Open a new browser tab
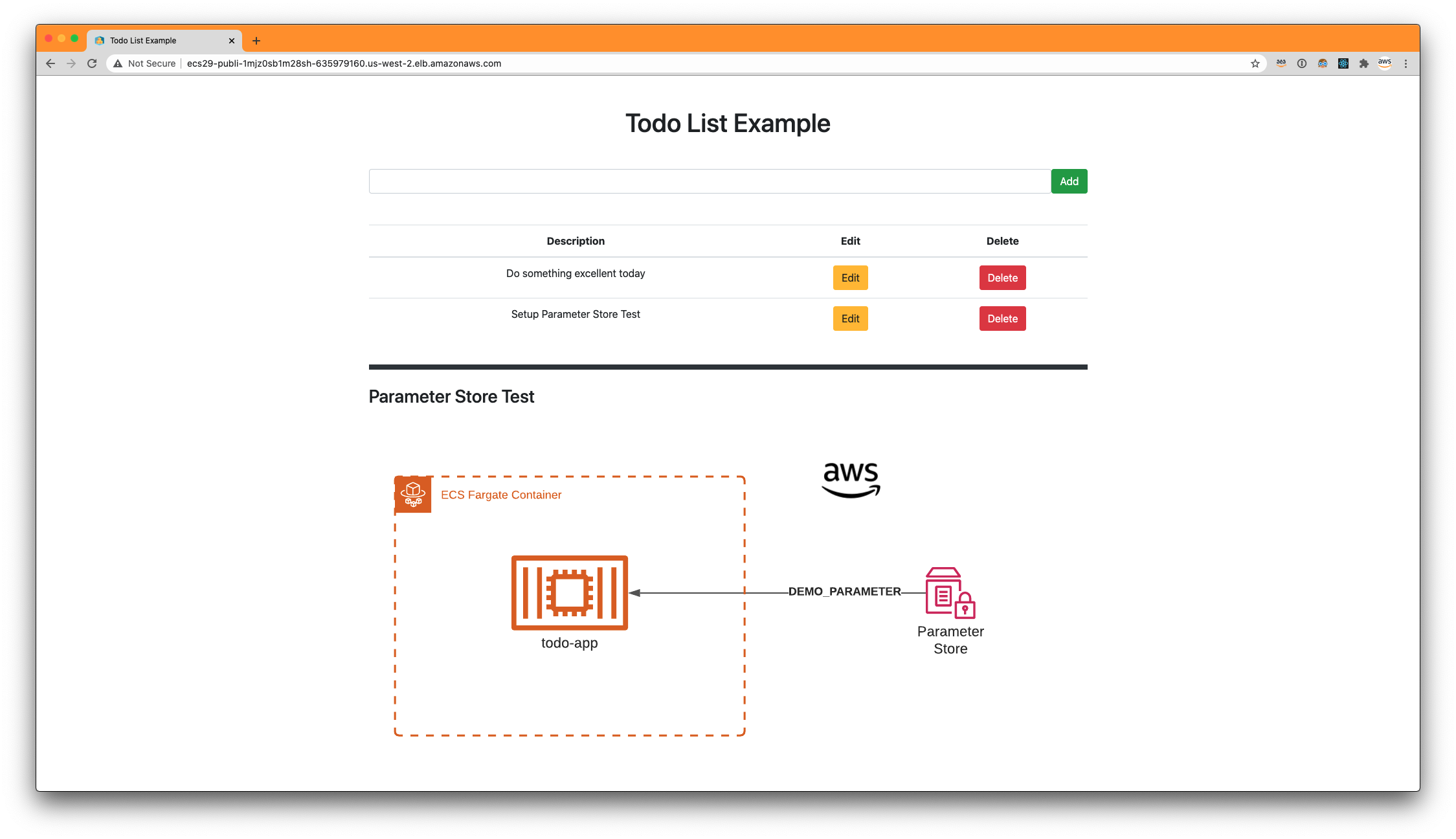1456x839 pixels. [x=256, y=40]
